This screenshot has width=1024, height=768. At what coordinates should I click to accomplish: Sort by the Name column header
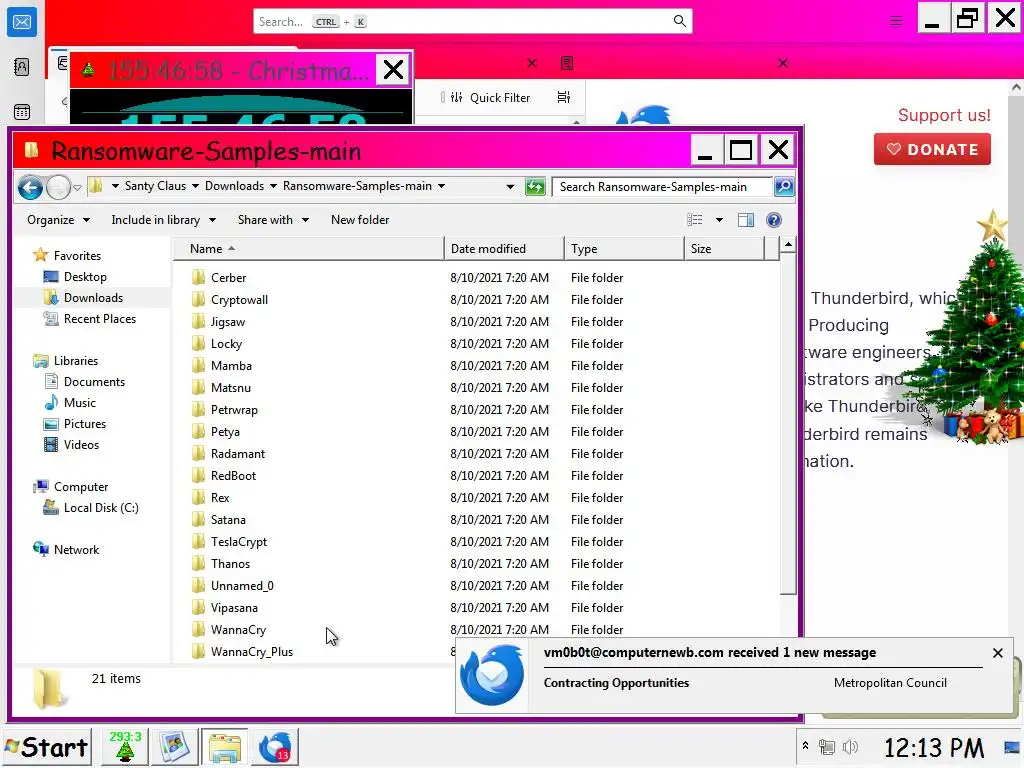click(308, 249)
